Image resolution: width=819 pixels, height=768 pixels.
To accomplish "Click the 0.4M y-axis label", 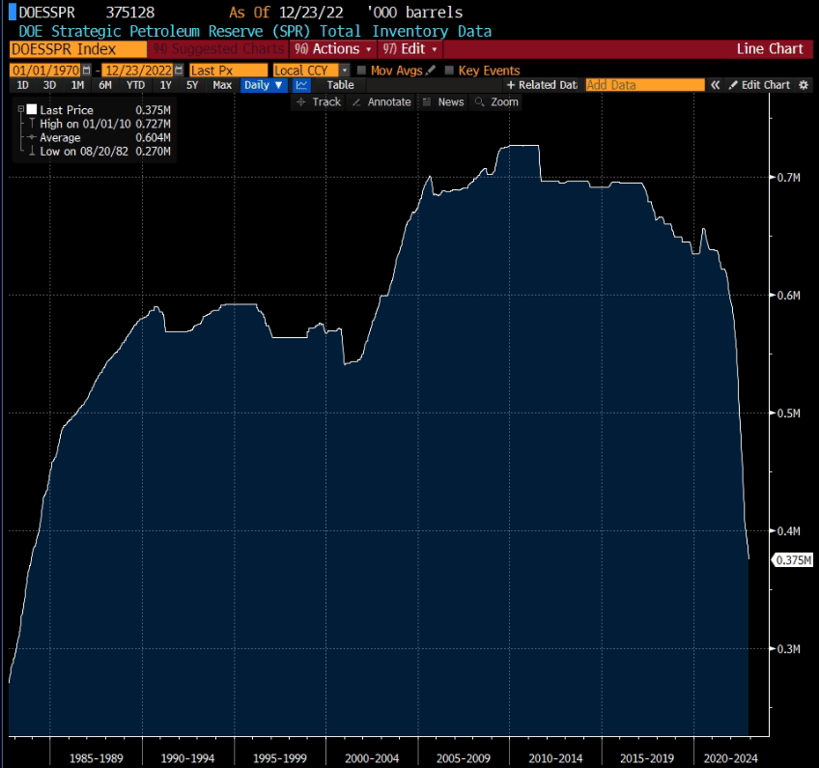I will tap(789, 531).
